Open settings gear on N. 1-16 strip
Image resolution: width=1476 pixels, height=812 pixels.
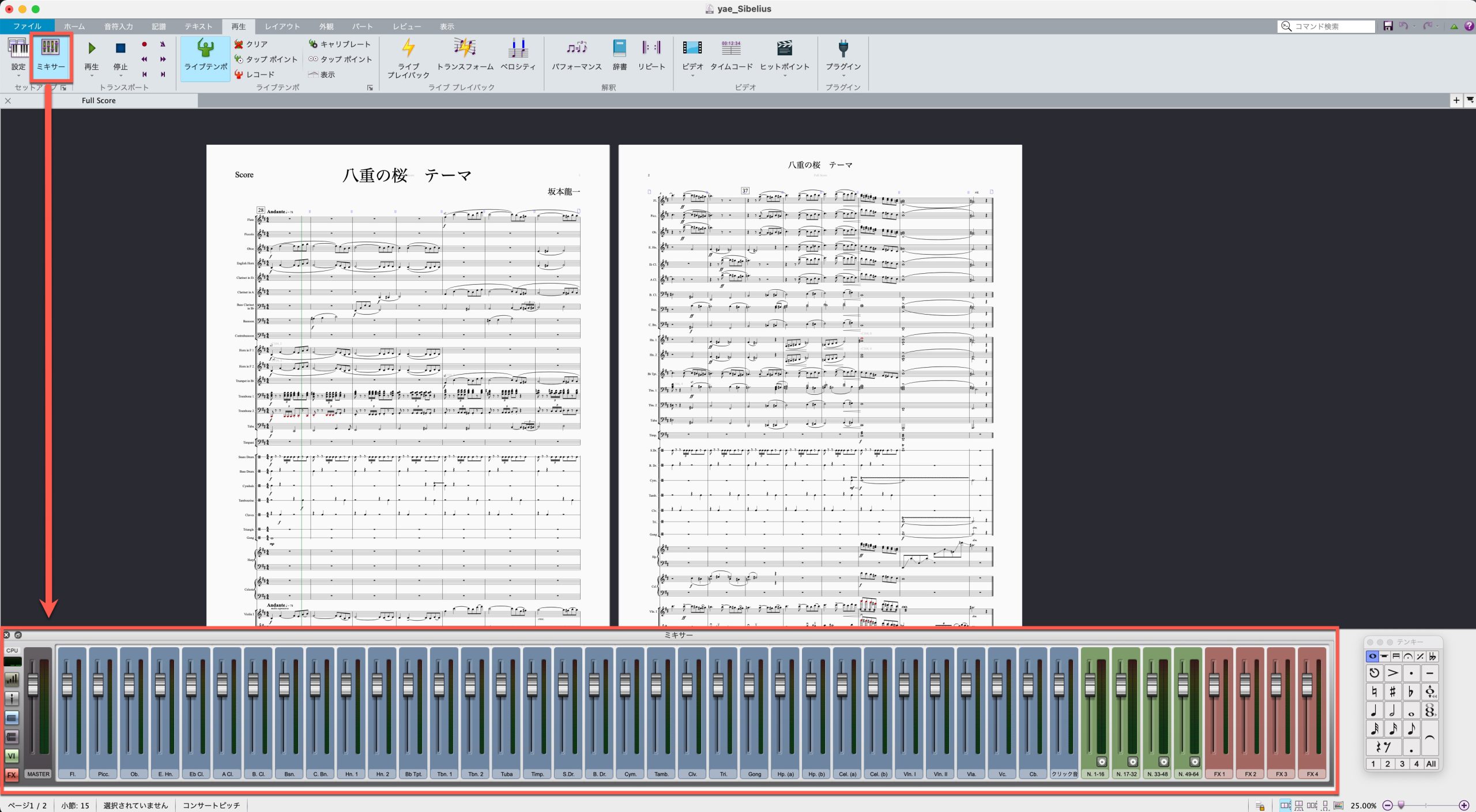coord(1101,762)
